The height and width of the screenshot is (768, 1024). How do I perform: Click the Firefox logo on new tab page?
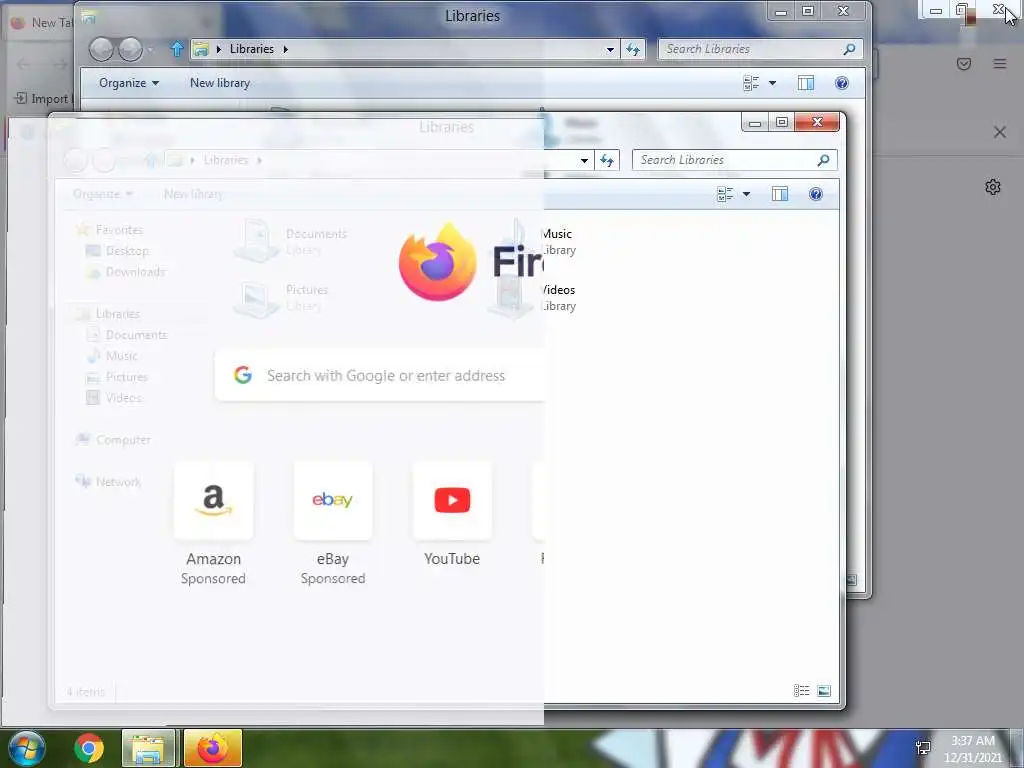point(438,262)
